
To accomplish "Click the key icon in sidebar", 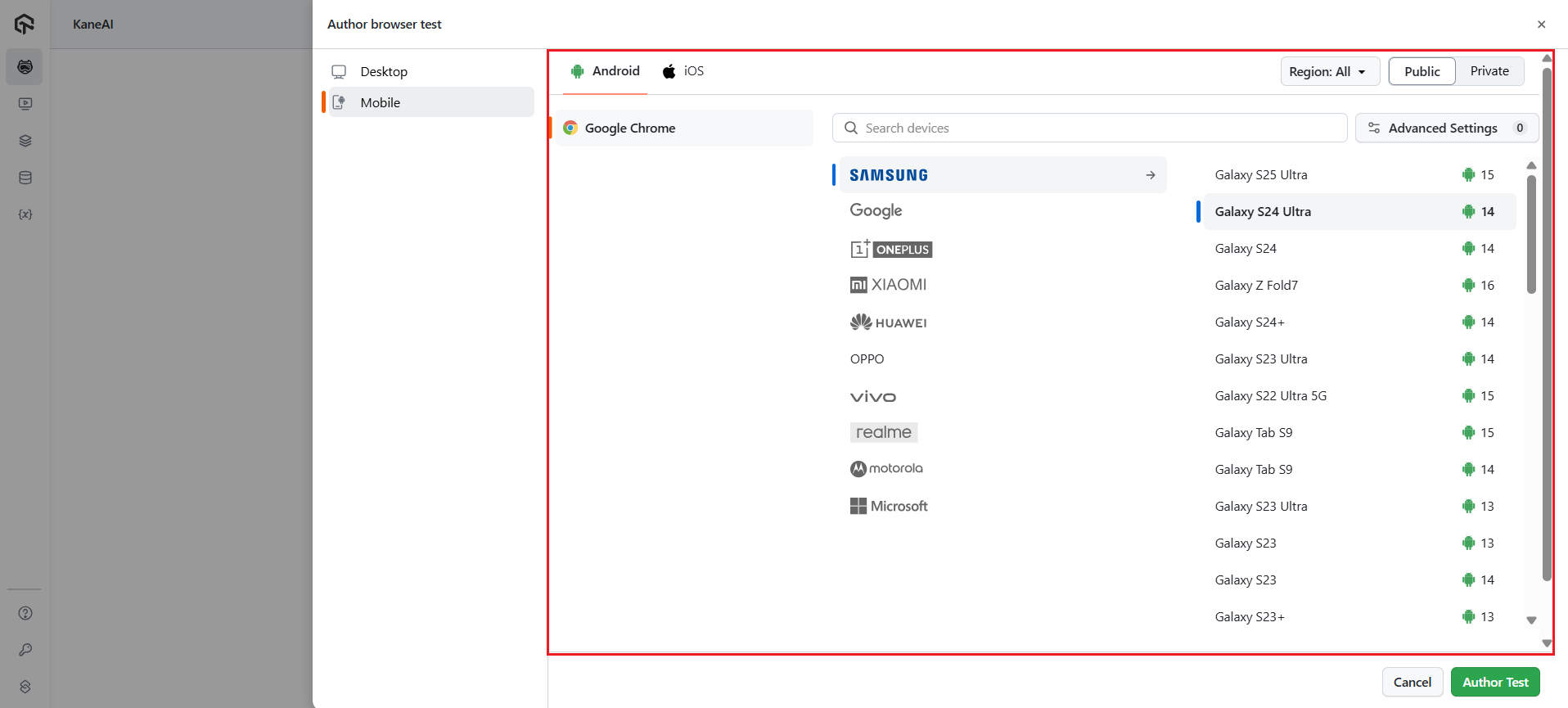I will pyautogui.click(x=25, y=650).
